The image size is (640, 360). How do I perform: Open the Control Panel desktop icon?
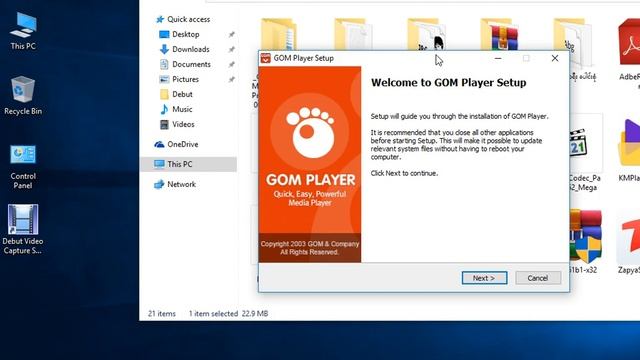click(x=23, y=167)
